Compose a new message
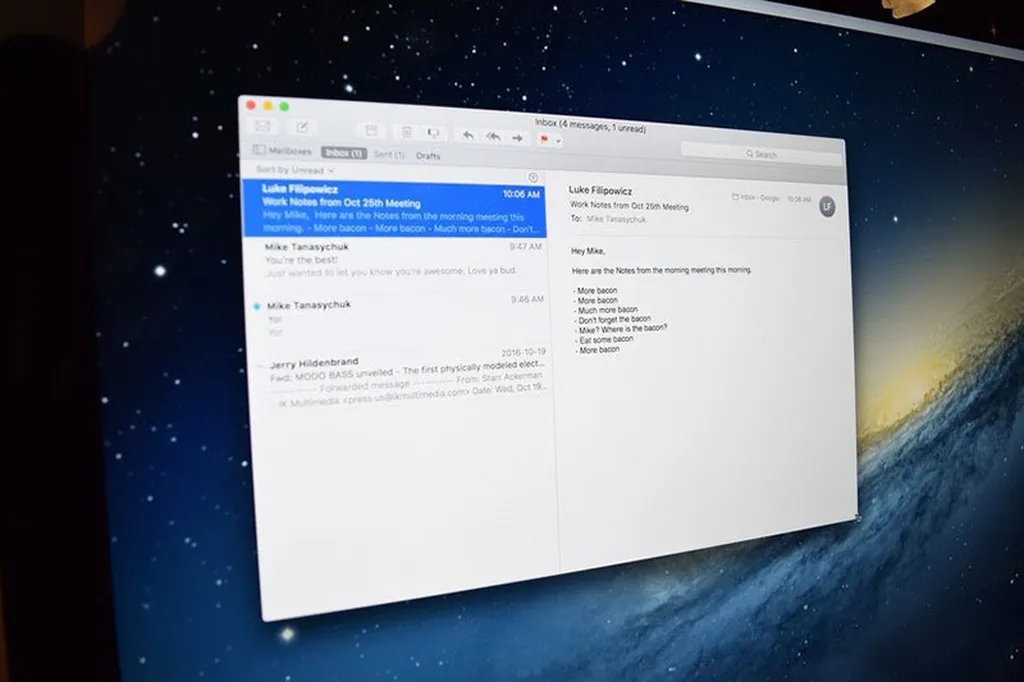Screen dimensions: 1024x682 pos(300,127)
